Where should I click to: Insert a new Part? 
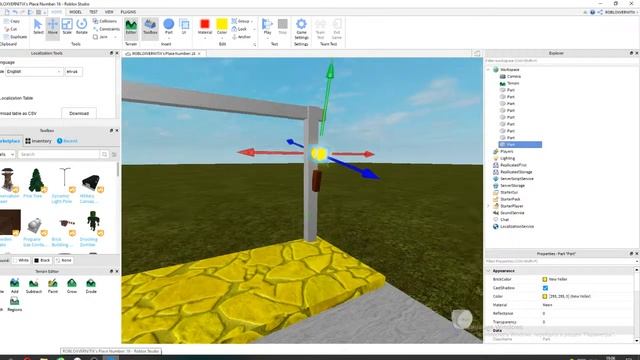pos(169,27)
